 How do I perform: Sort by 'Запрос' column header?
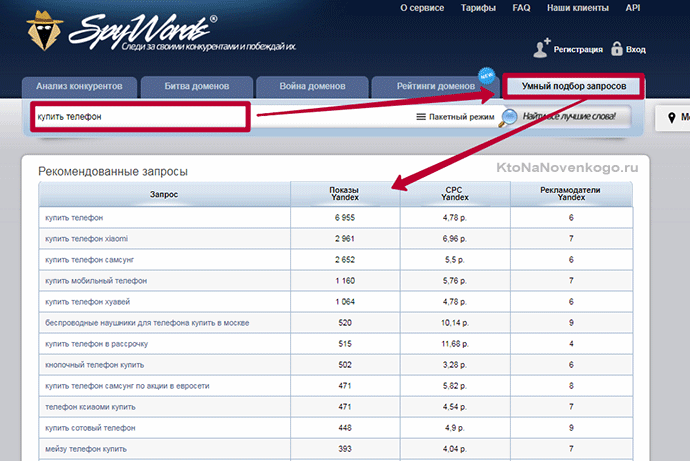pyautogui.click(x=164, y=194)
